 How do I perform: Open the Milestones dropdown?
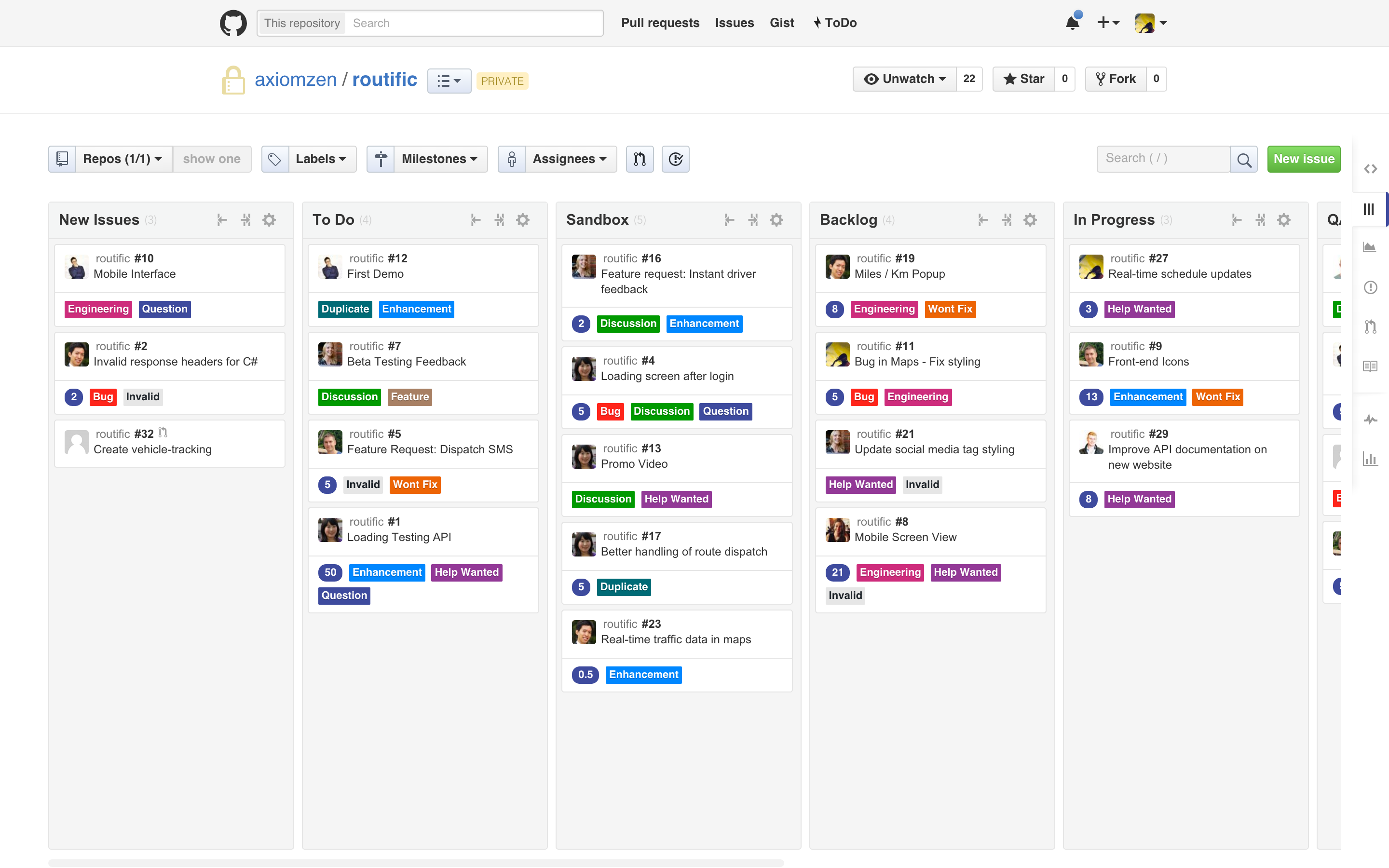click(439, 159)
